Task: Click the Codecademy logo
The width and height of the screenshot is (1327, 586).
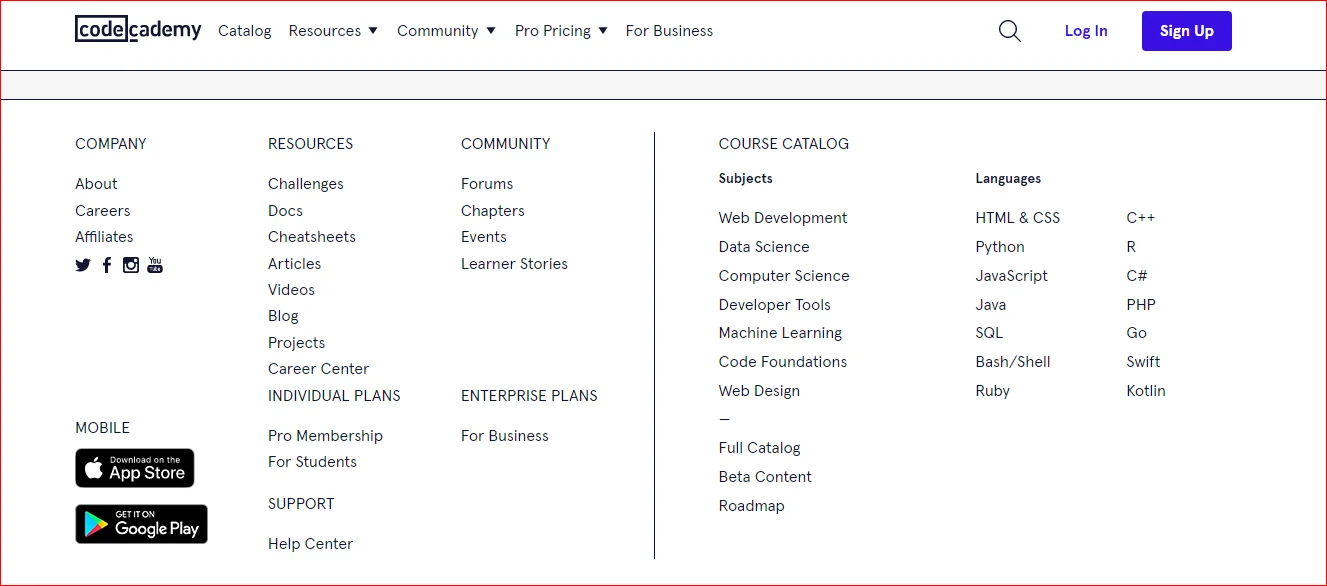Action: point(138,30)
